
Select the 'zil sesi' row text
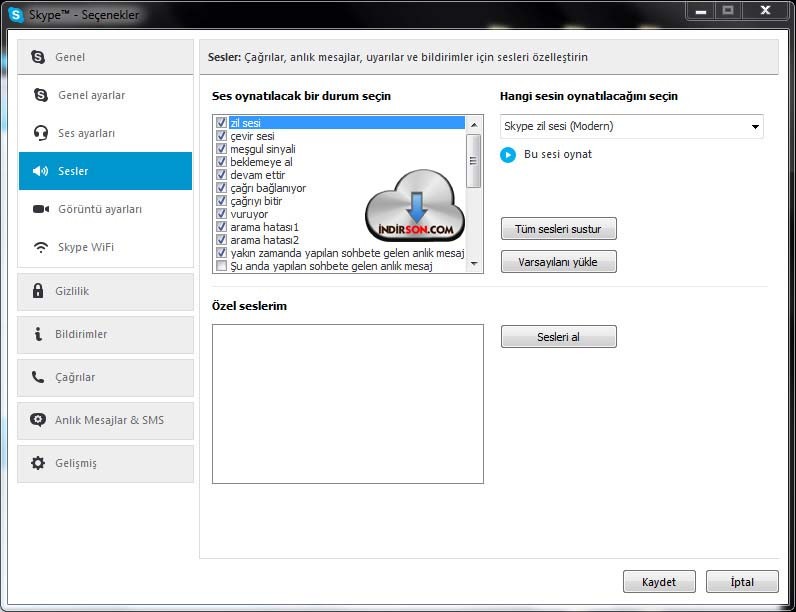tap(245, 123)
